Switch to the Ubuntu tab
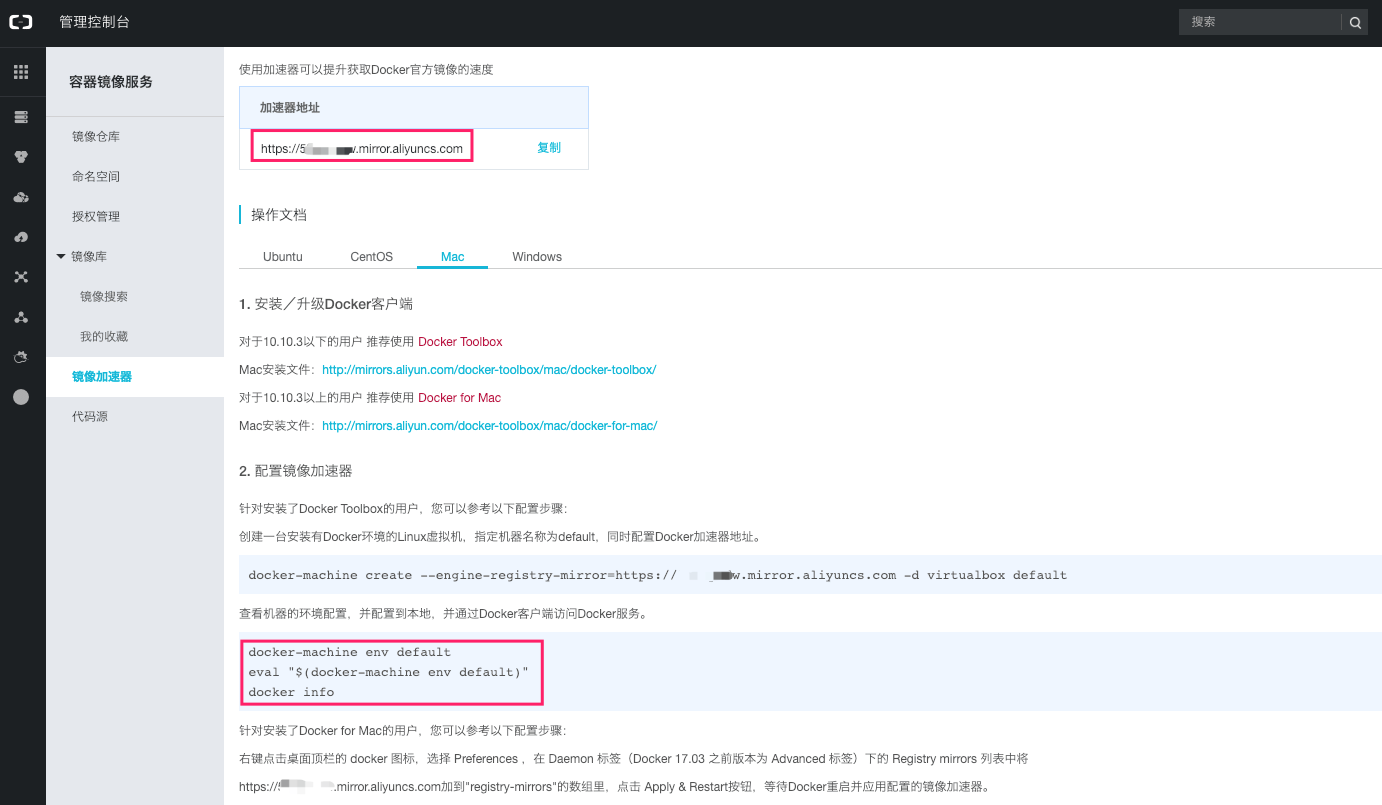 pos(283,257)
